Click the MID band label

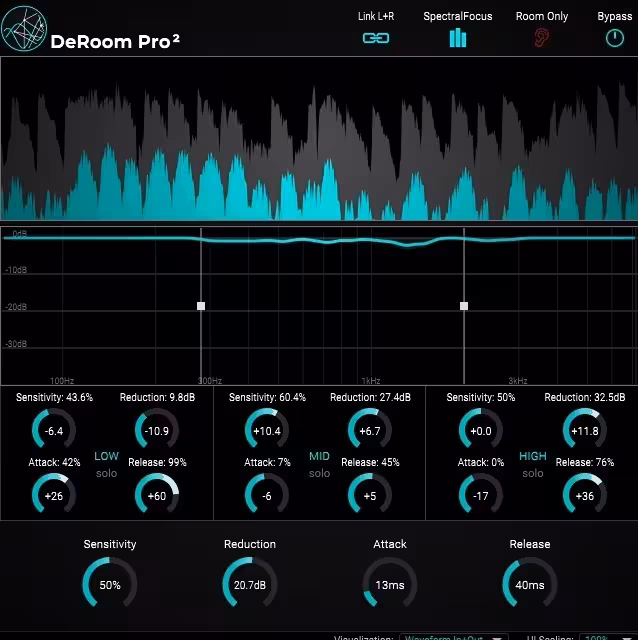[319, 456]
